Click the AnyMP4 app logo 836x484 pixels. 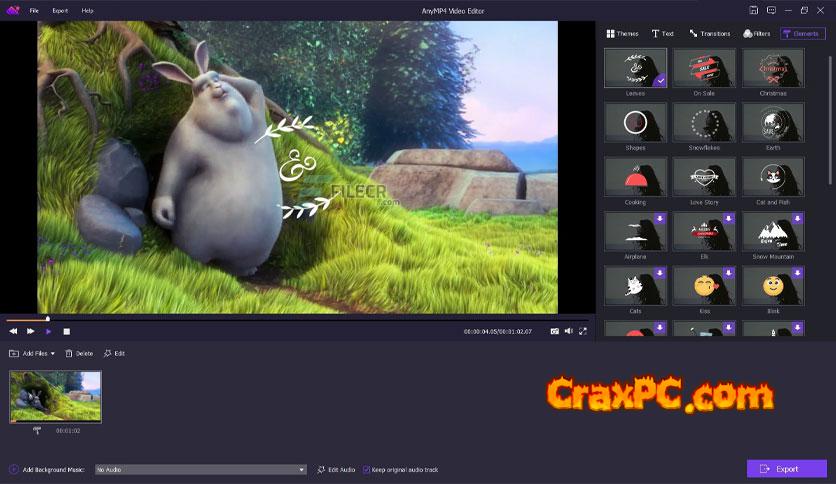point(13,10)
